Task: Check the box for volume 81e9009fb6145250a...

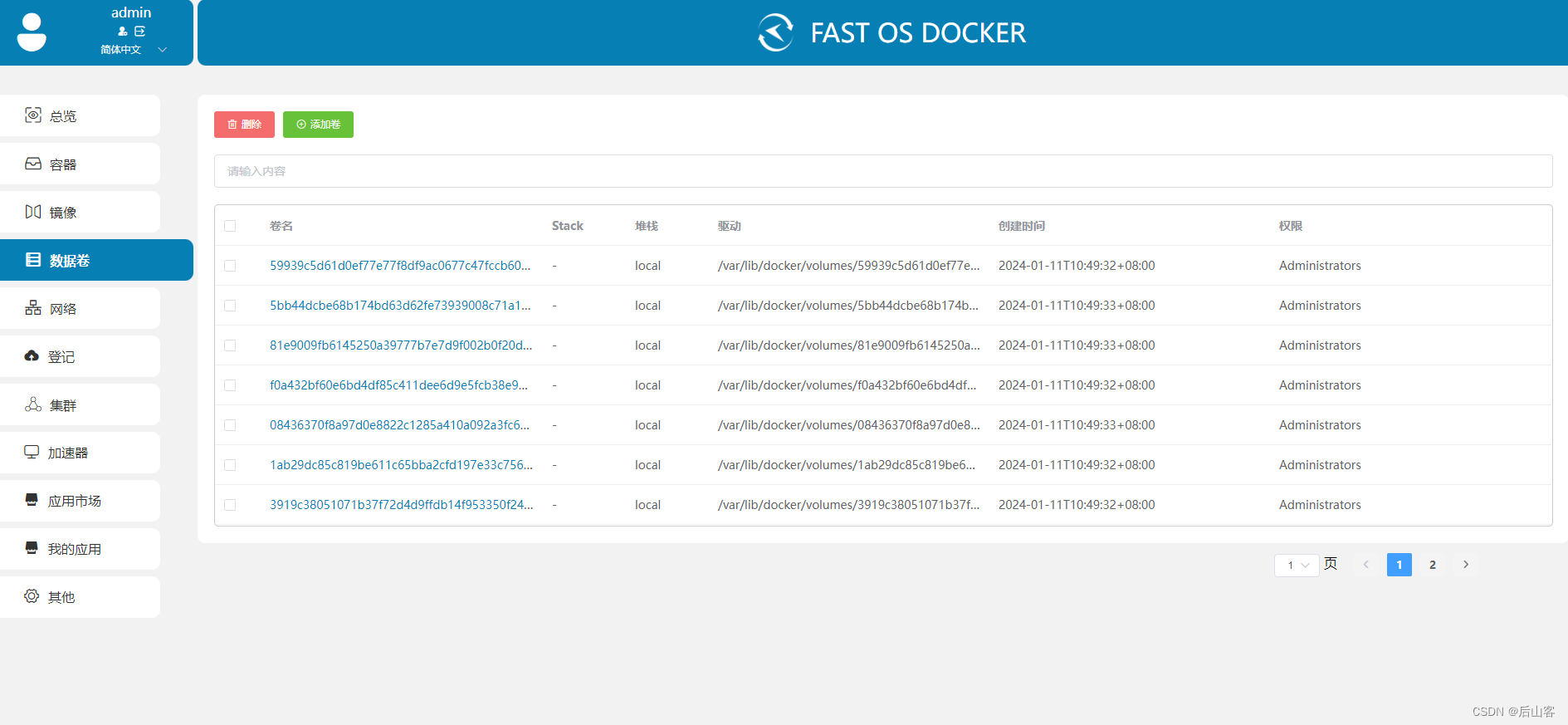Action: (230, 345)
